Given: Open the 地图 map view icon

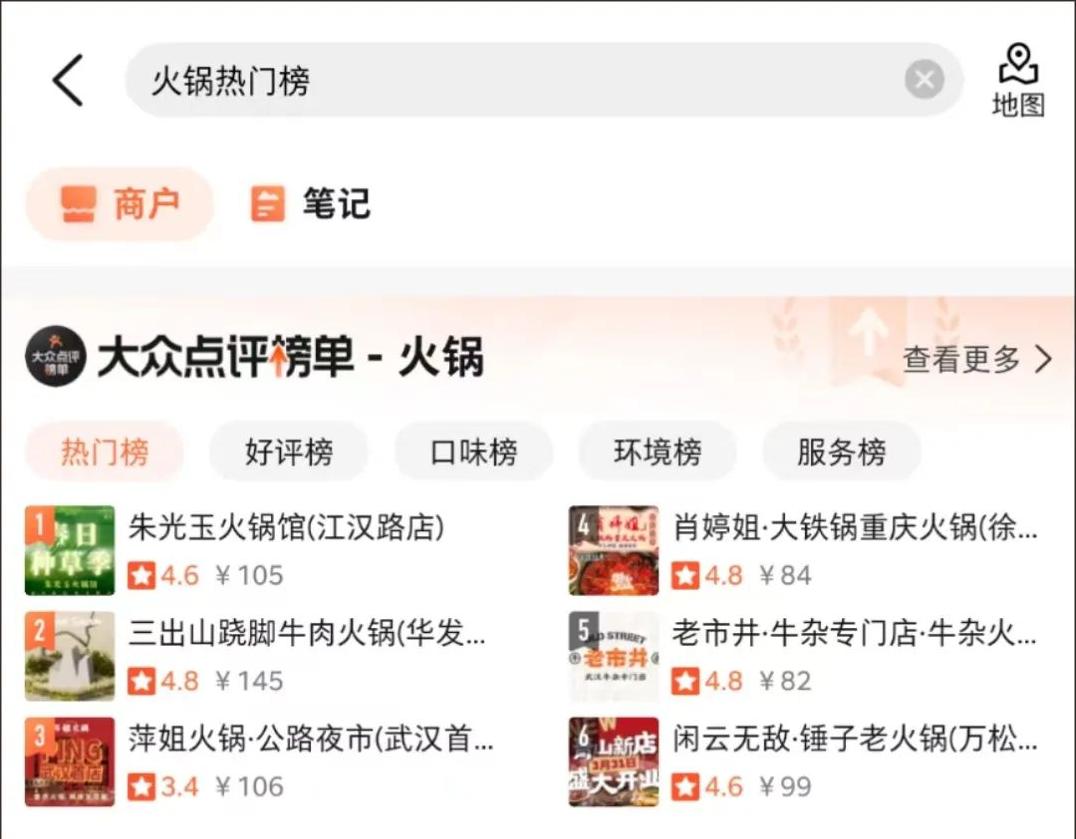Looking at the screenshot, I should pyautogui.click(x=1018, y=64).
